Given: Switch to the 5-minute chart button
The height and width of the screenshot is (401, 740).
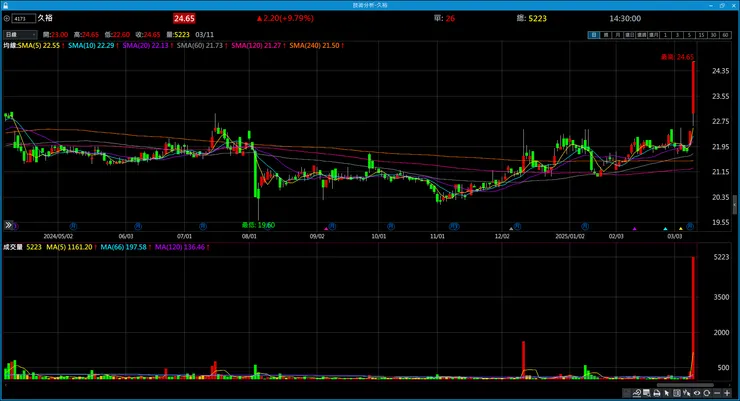Looking at the screenshot, I should click(x=690, y=35).
